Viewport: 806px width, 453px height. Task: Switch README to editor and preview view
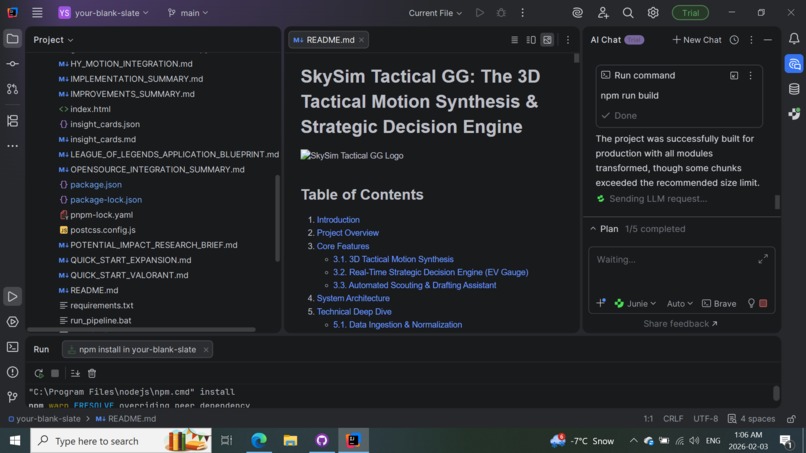[x=531, y=40]
